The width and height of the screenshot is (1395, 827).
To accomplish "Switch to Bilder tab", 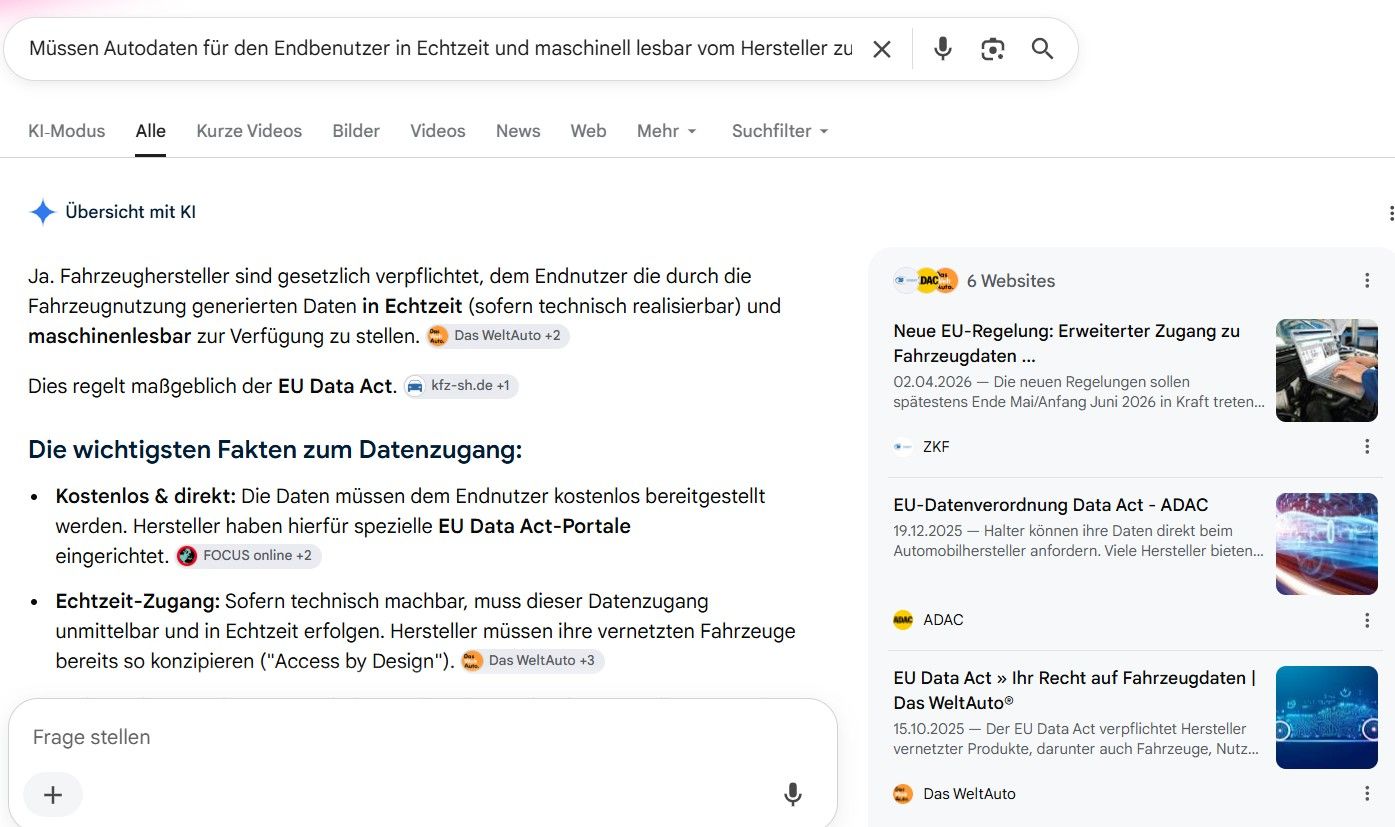I will tap(356, 131).
